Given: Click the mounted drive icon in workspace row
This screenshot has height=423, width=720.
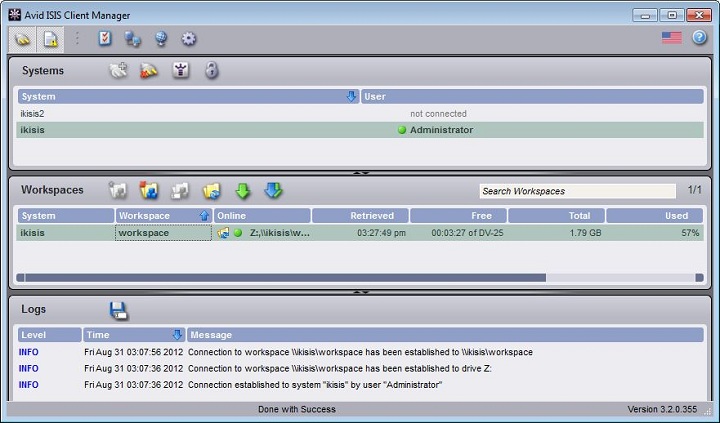Looking at the screenshot, I should click(x=224, y=233).
